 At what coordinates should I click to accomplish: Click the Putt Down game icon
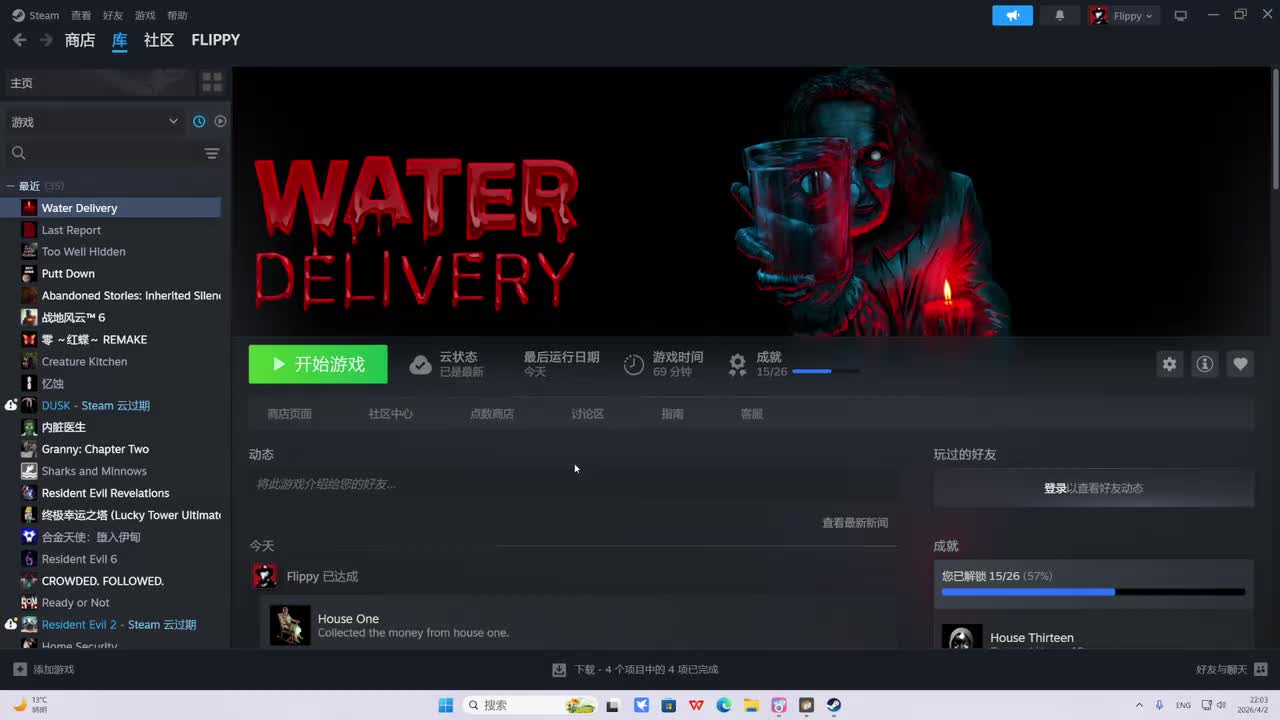pyautogui.click(x=29, y=274)
